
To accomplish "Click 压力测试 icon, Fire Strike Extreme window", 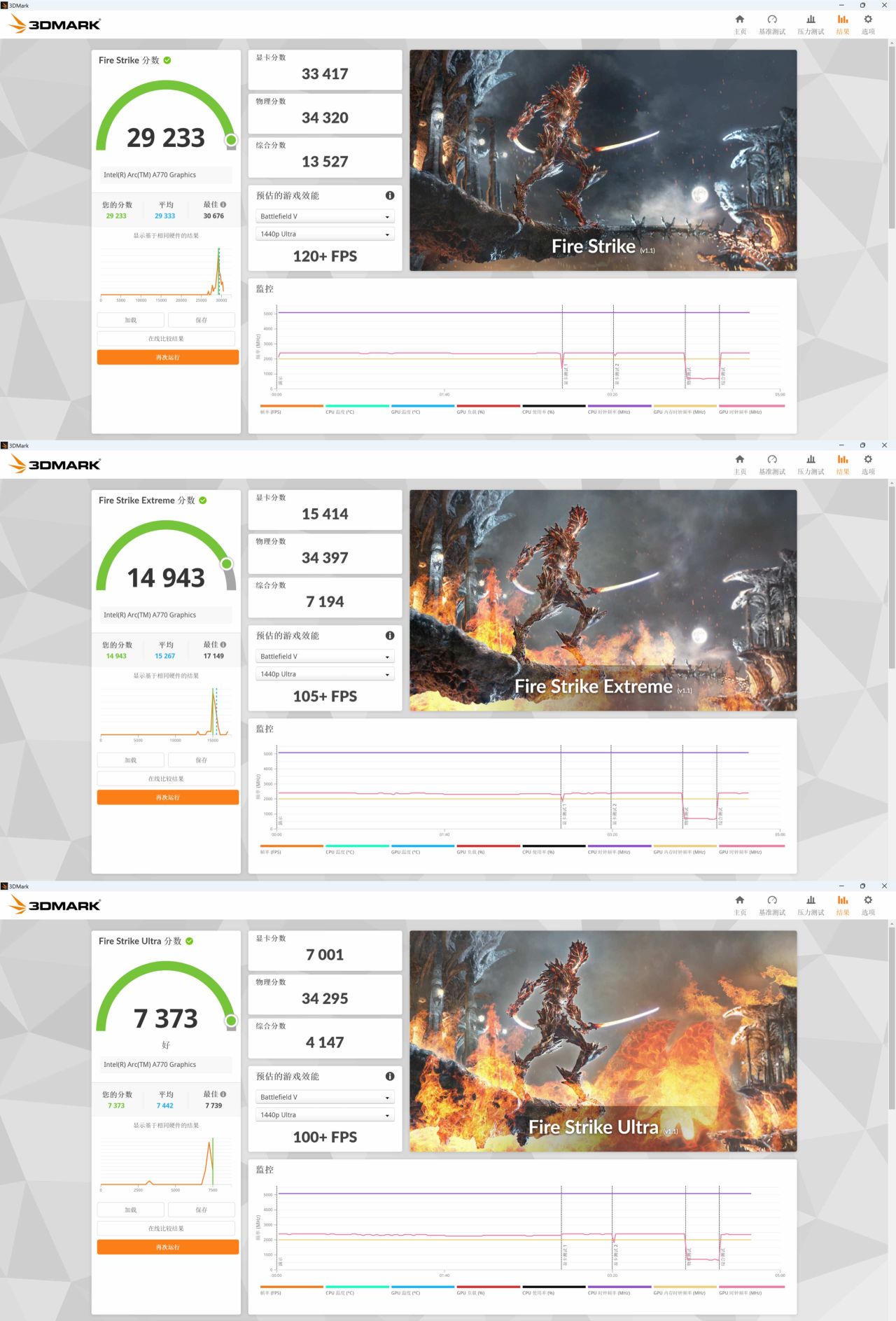I will click(811, 460).
